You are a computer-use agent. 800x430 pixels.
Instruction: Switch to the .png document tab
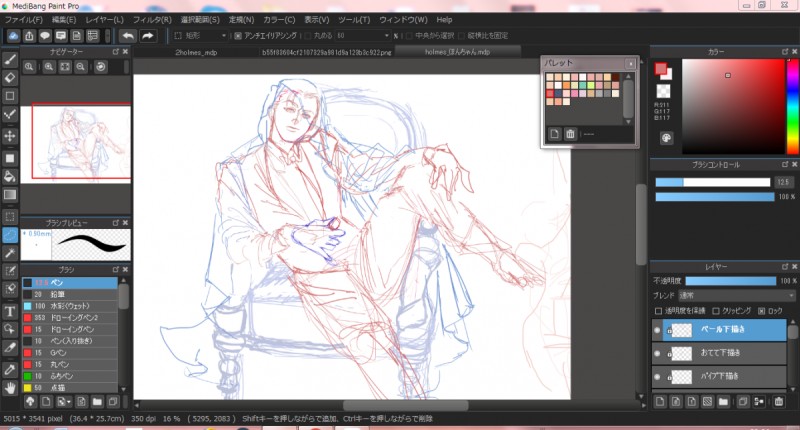pos(327,52)
